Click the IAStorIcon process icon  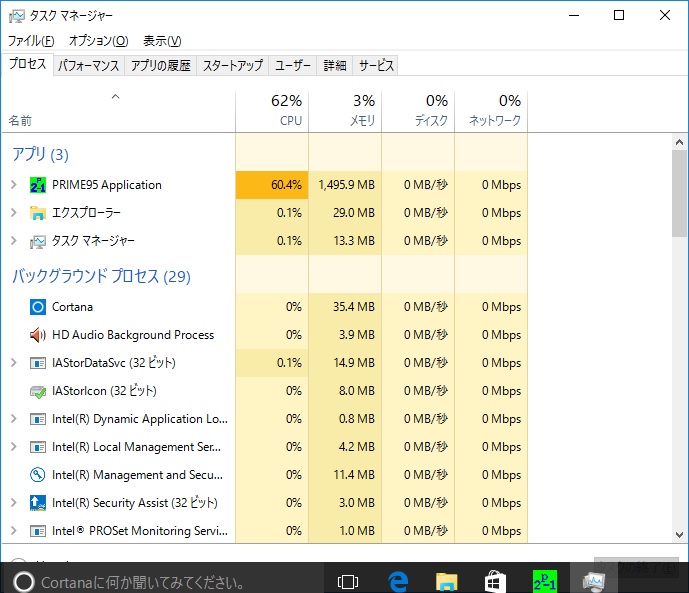[38, 391]
